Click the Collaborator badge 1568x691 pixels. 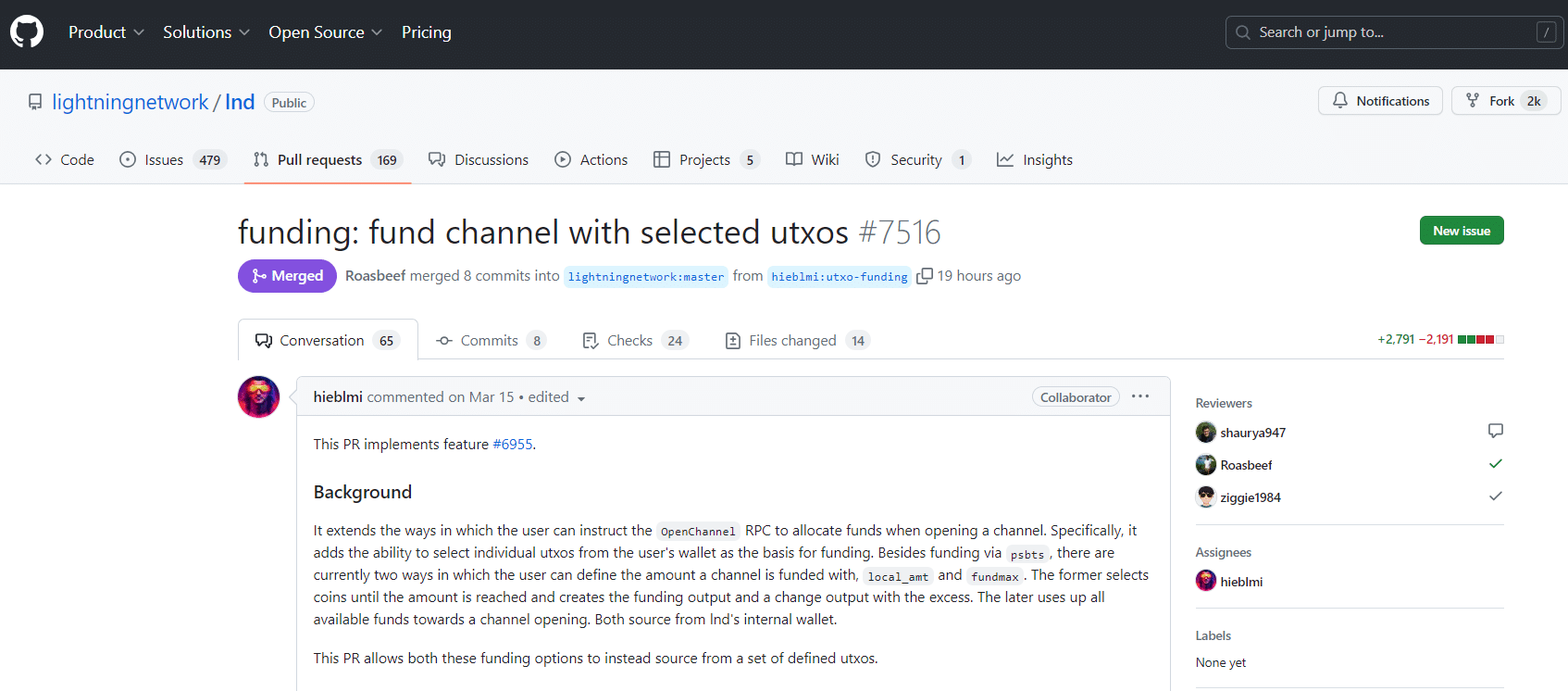pyautogui.click(x=1076, y=396)
